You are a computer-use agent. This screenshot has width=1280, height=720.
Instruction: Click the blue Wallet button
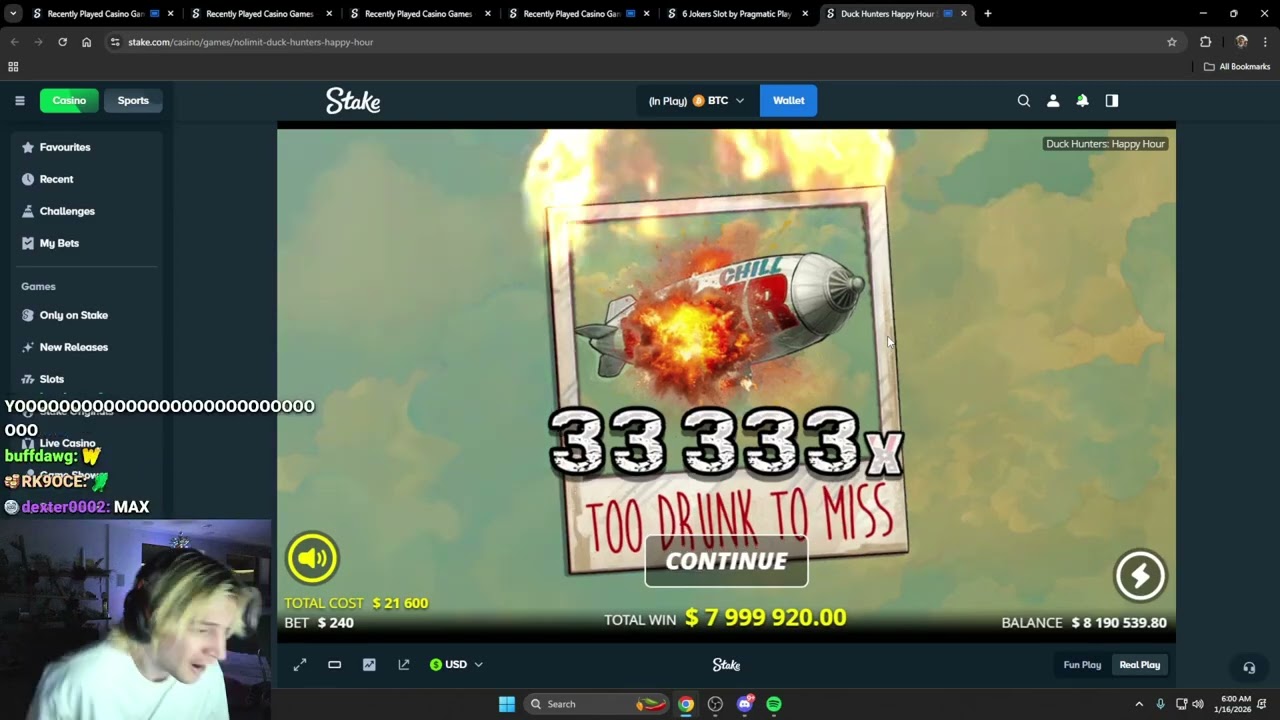pos(788,101)
